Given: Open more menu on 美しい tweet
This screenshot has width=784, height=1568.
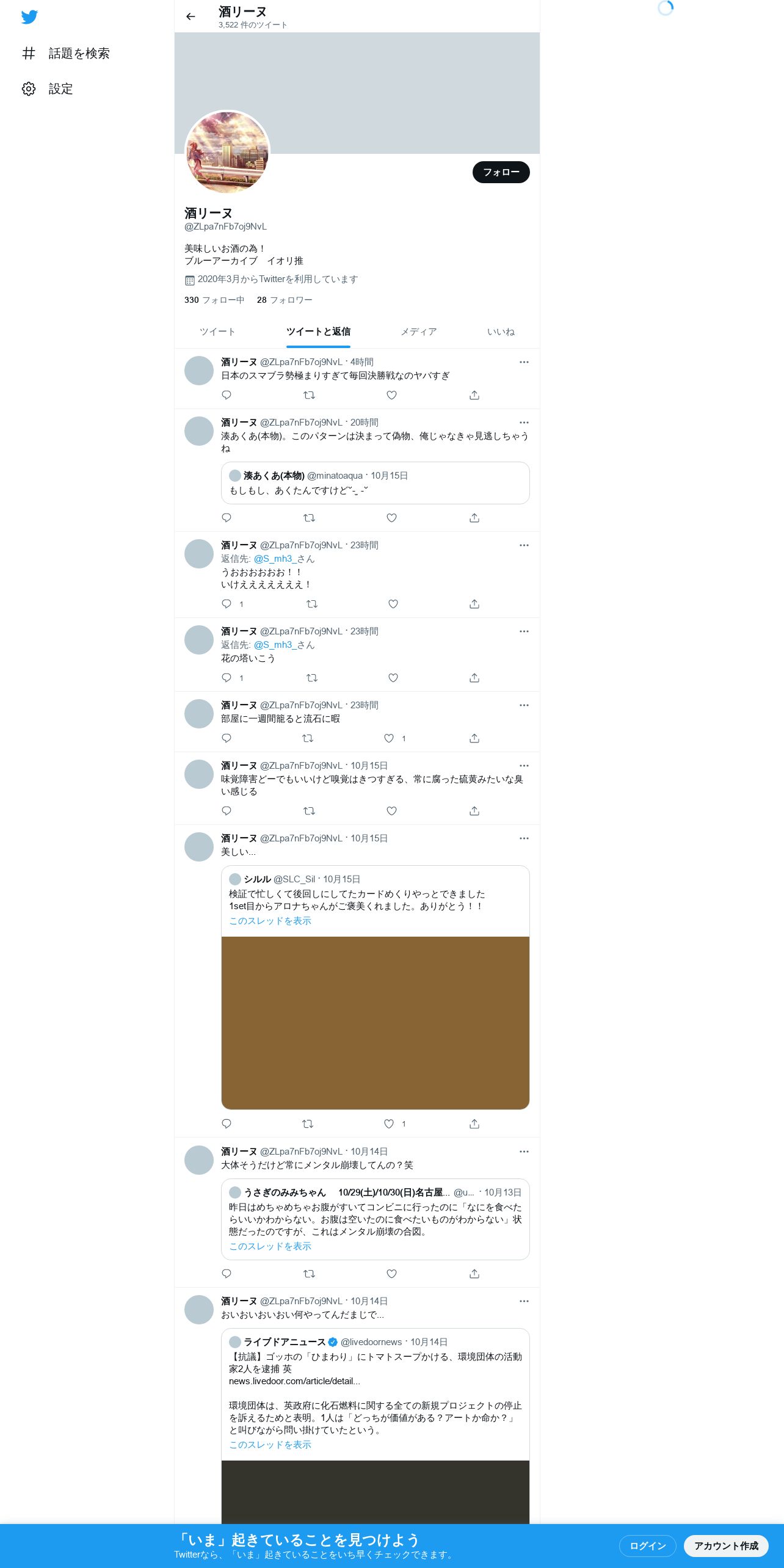Looking at the screenshot, I should click(524, 838).
